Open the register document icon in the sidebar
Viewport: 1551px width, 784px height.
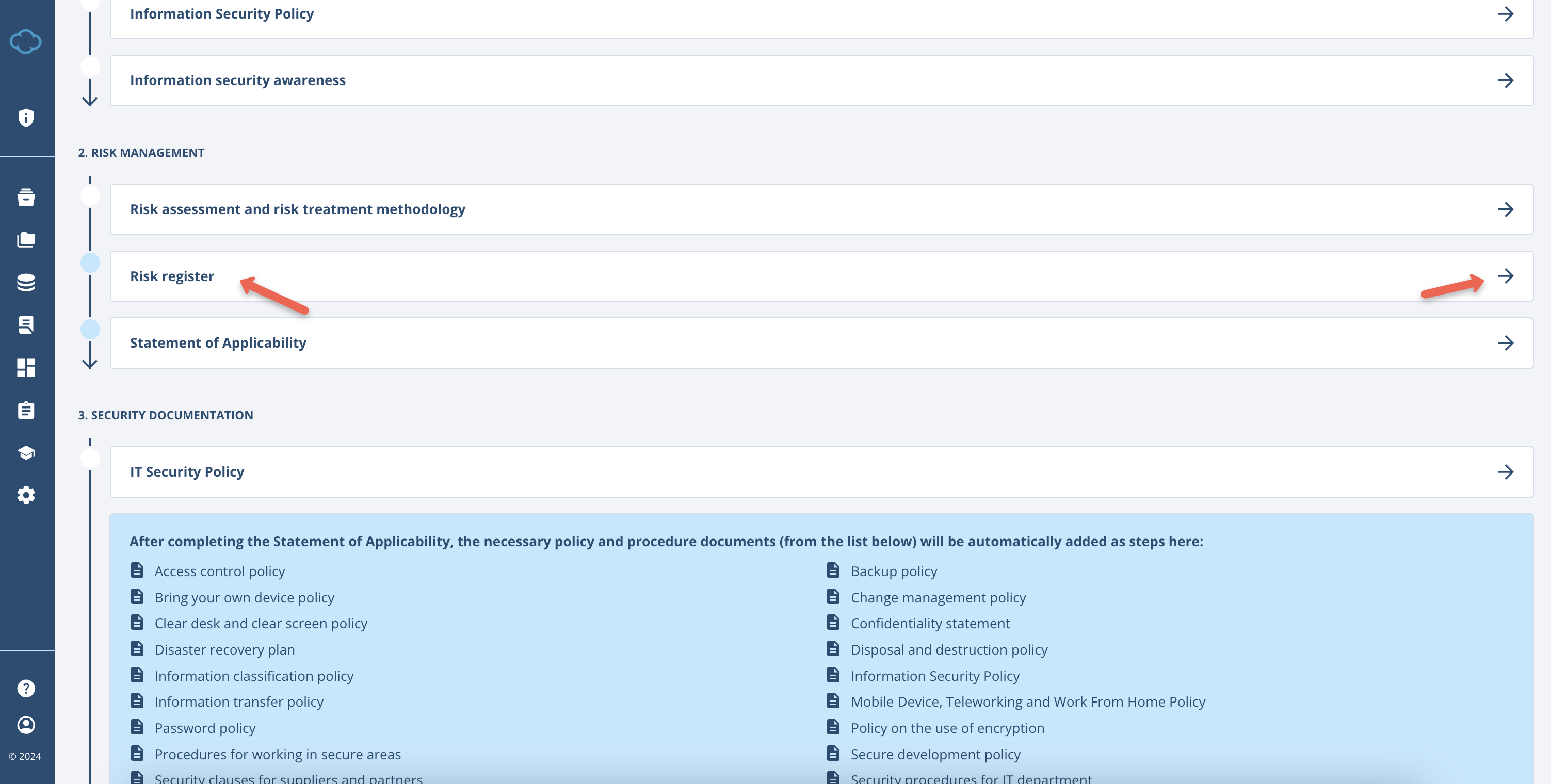pos(26,324)
